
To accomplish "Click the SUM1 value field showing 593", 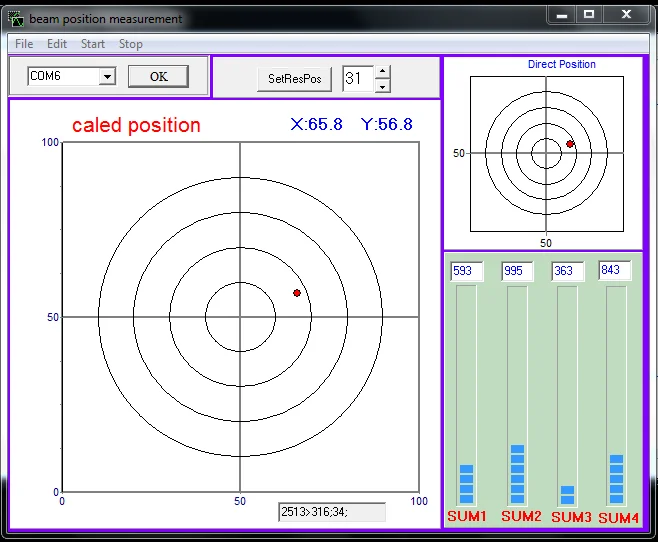I will click(467, 271).
